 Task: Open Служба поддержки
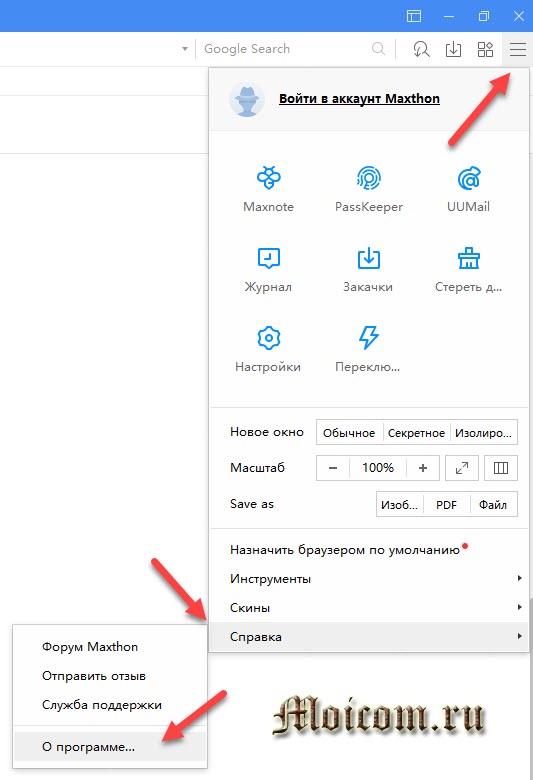tap(109, 705)
